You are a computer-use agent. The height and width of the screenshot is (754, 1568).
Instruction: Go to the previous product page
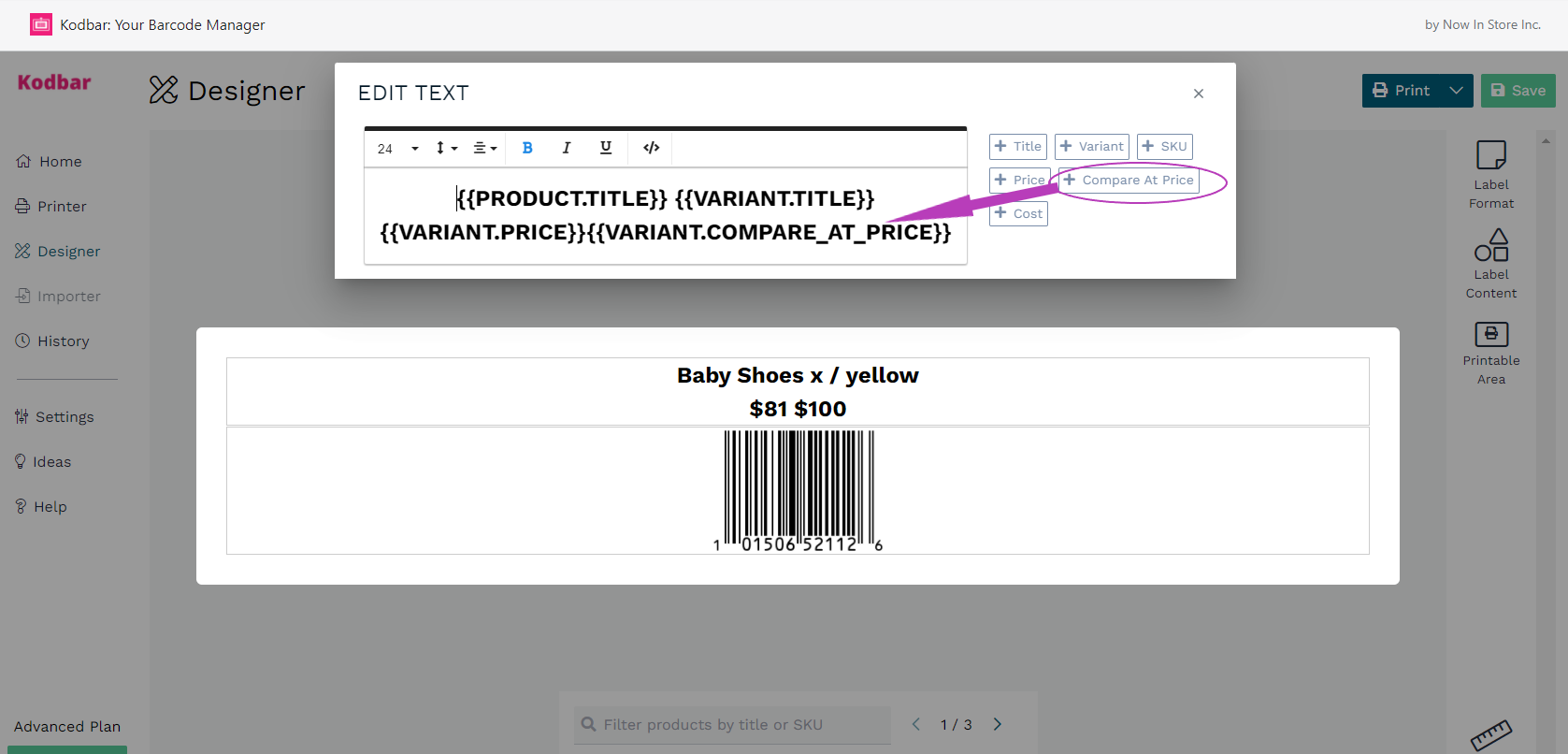click(916, 724)
